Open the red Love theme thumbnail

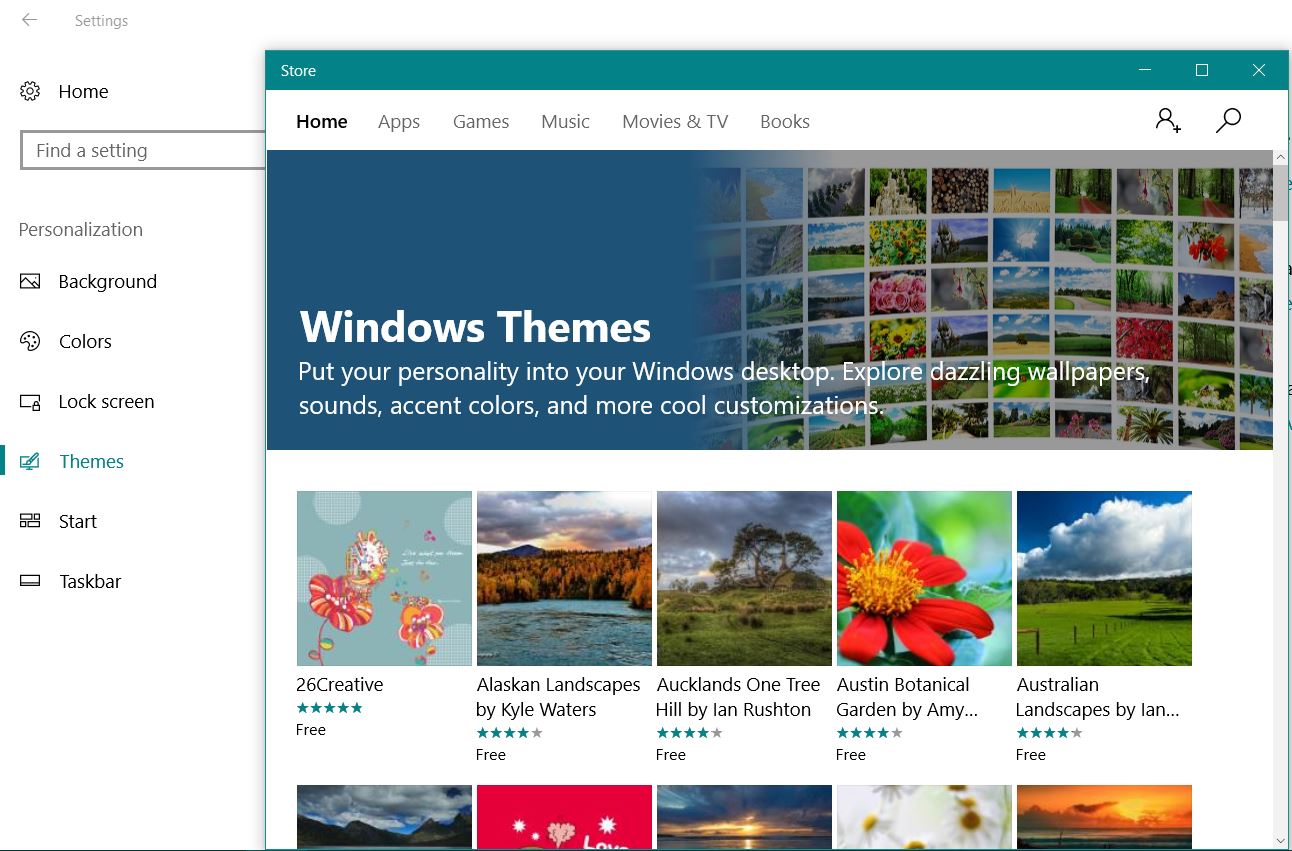point(564,818)
